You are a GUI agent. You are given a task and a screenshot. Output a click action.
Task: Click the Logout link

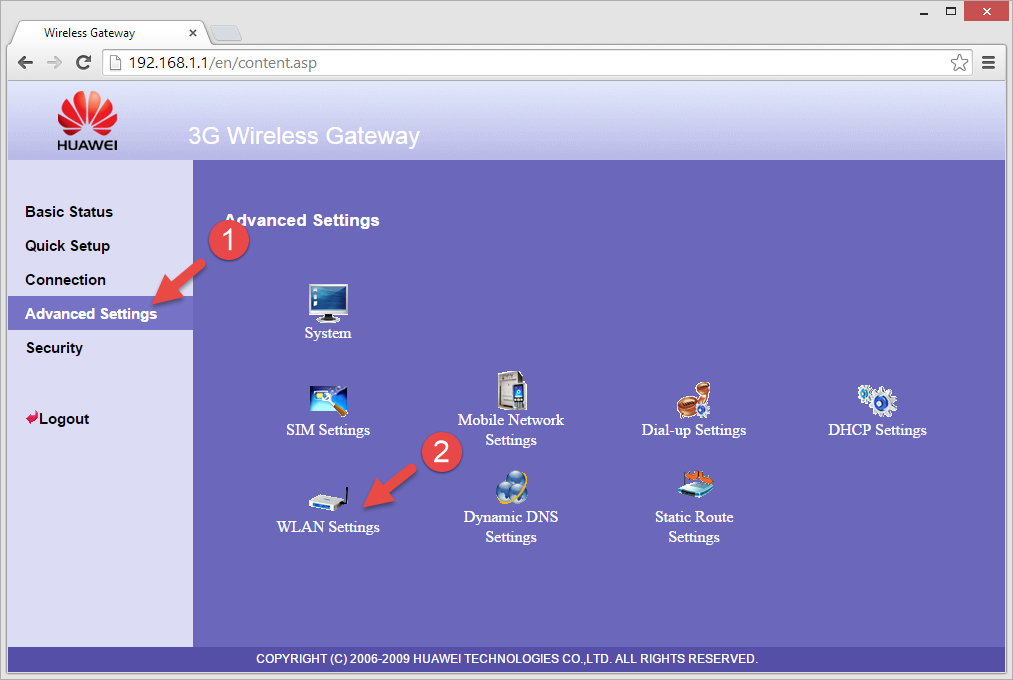(x=64, y=418)
